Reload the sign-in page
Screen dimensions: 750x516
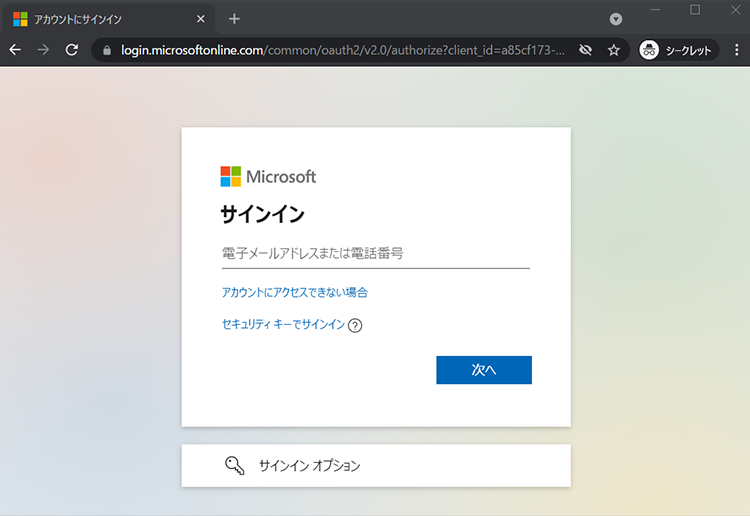click(72, 50)
